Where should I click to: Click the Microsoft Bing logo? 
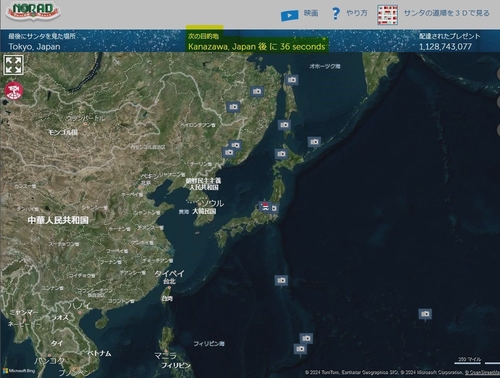tap(19, 371)
